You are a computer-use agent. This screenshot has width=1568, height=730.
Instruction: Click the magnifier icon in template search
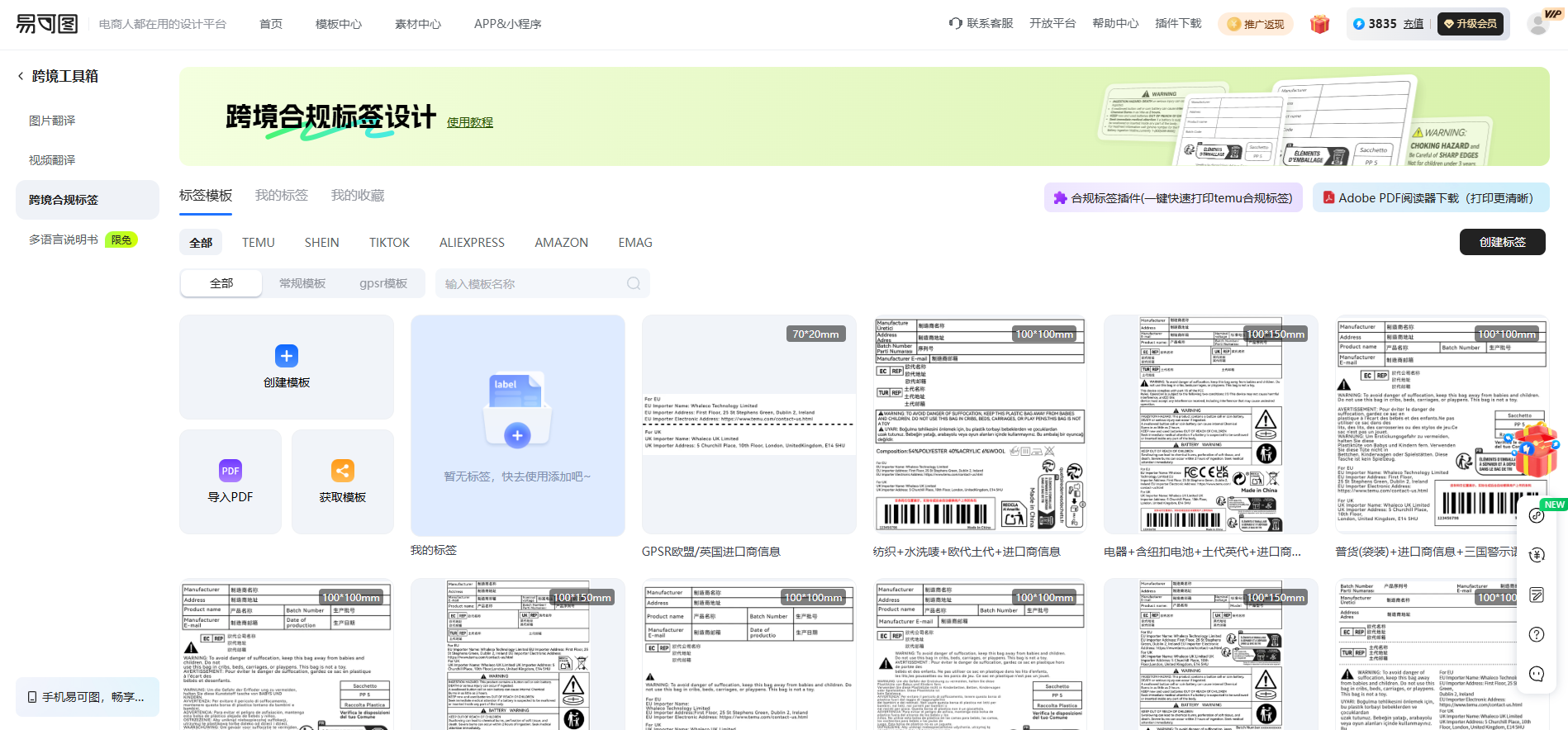coord(634,283)
